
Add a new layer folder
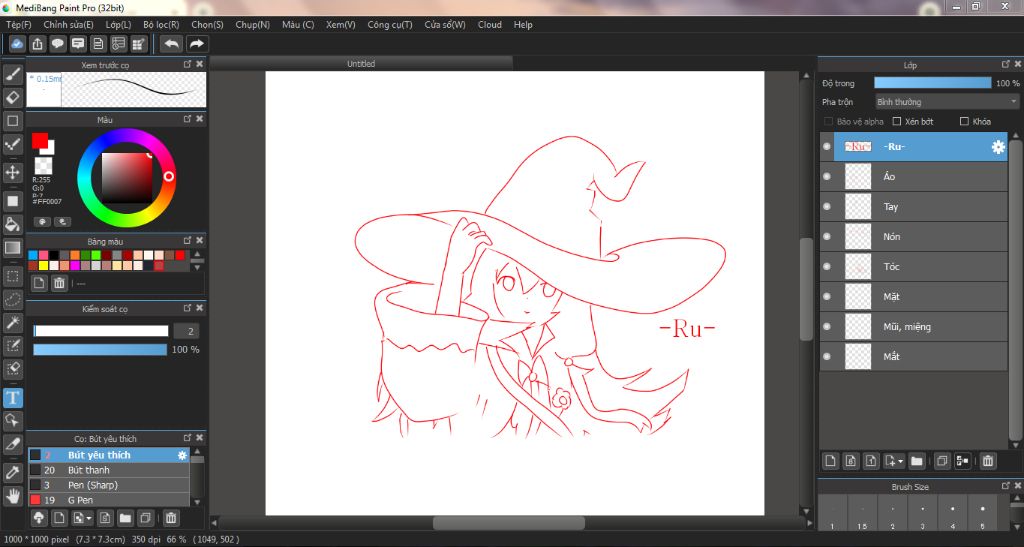point(917,461)
